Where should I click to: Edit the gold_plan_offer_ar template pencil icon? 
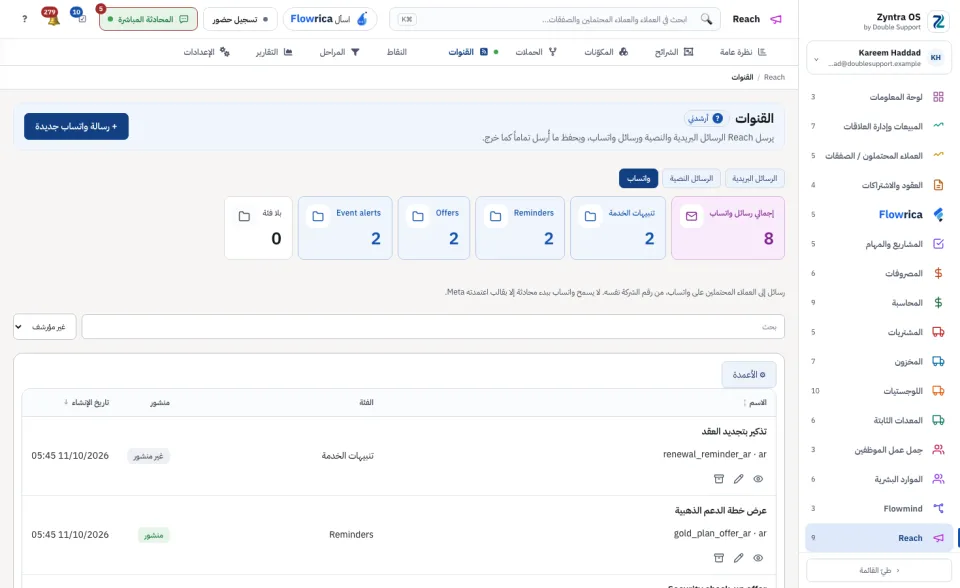click(738, 558)
